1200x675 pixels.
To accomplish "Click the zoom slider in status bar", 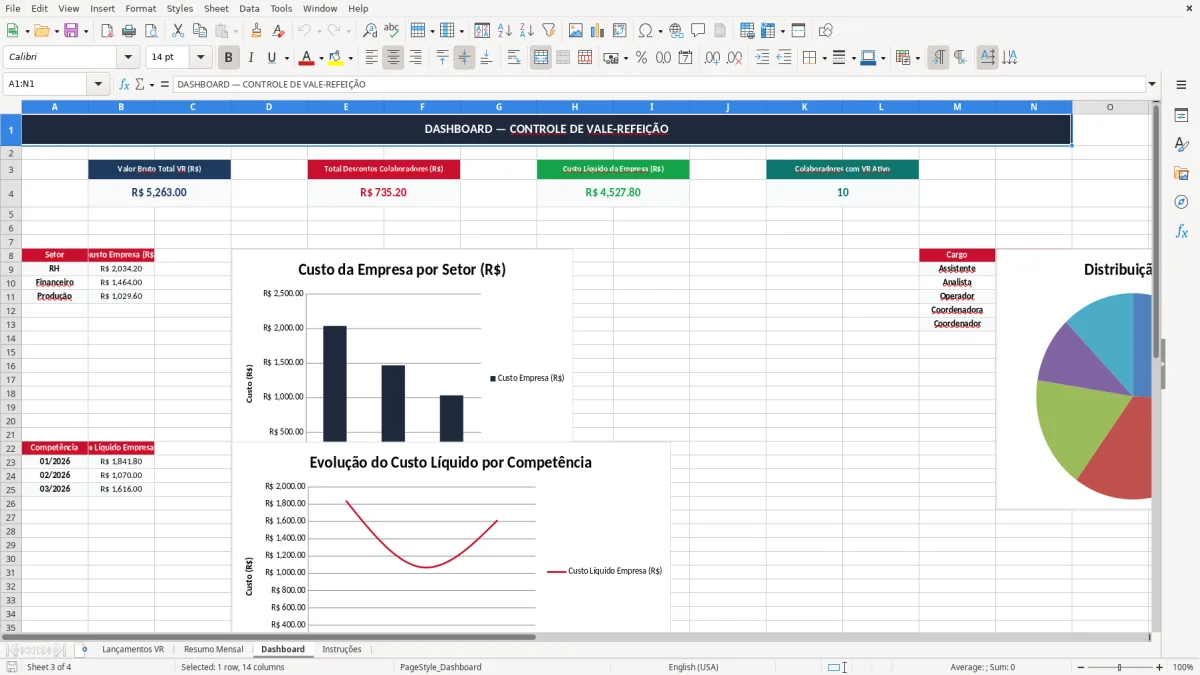I will click(x=1120, y=667).
